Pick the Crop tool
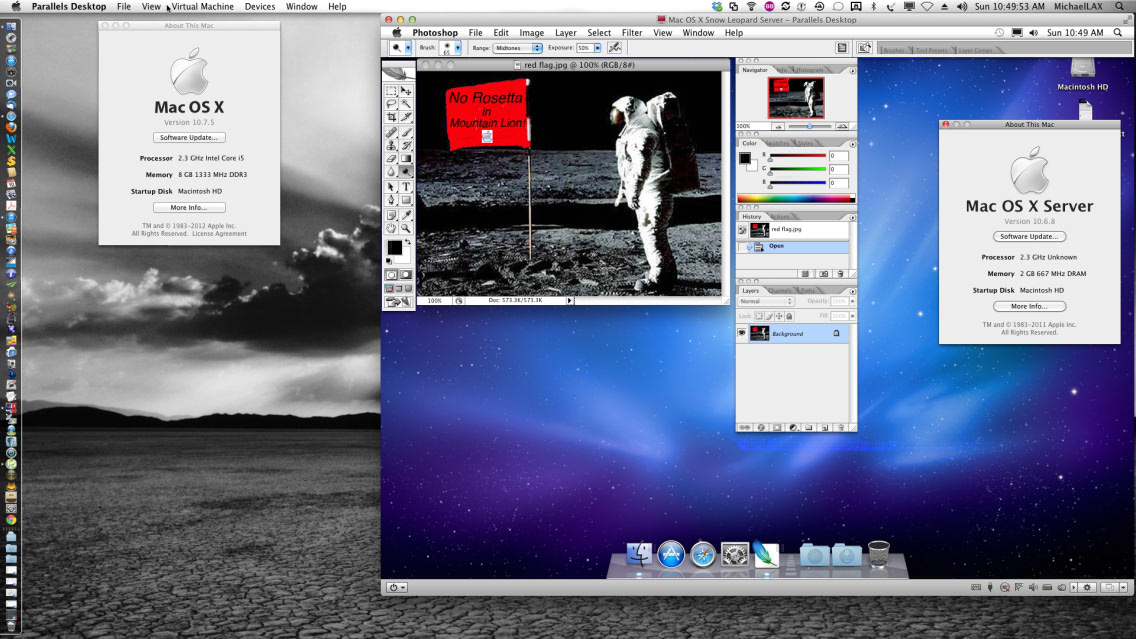Viewport: 1136px width, 639px height. (392, 117)
